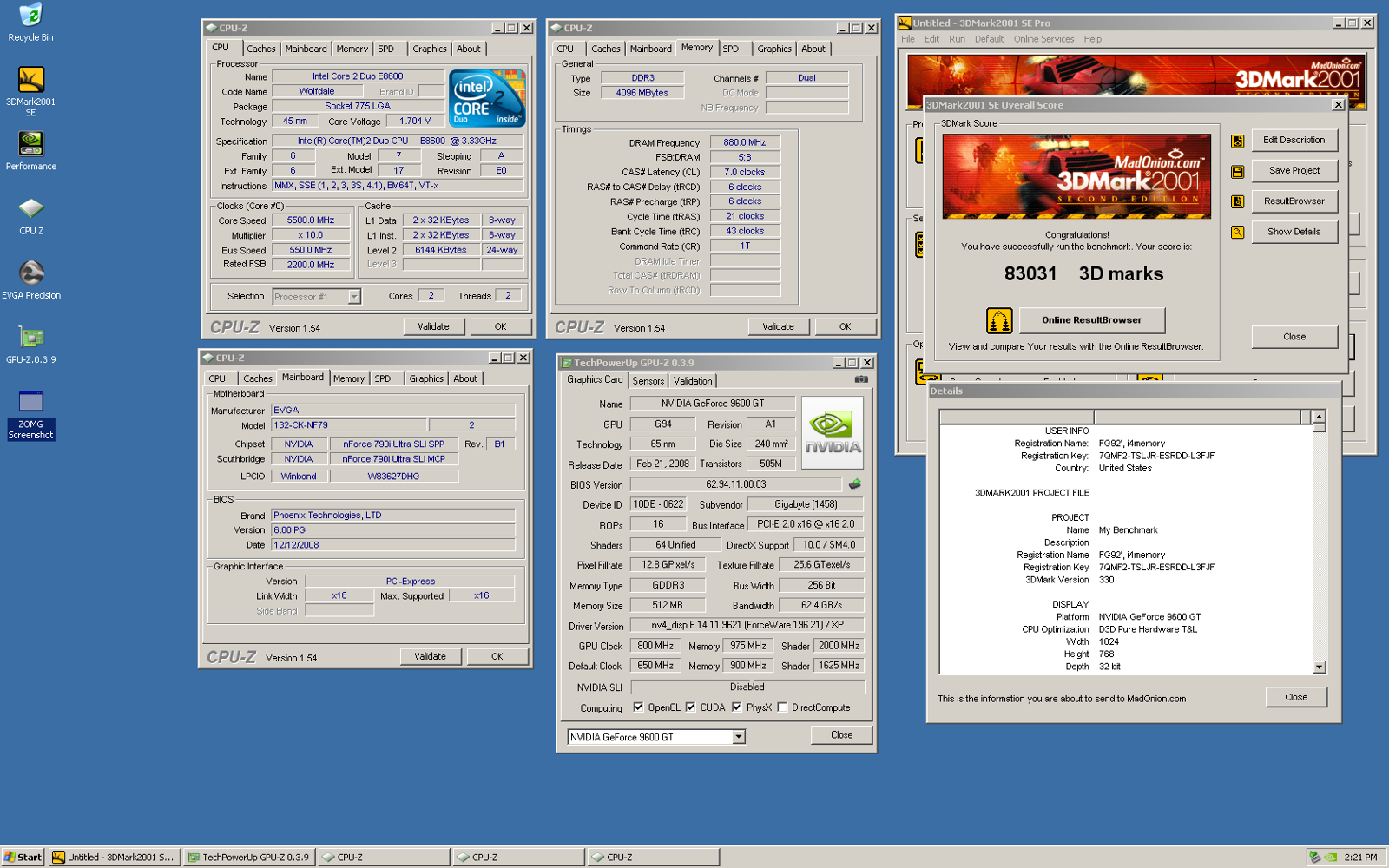Click the Online ResultBrowser button

click(x=1092, y=320)
